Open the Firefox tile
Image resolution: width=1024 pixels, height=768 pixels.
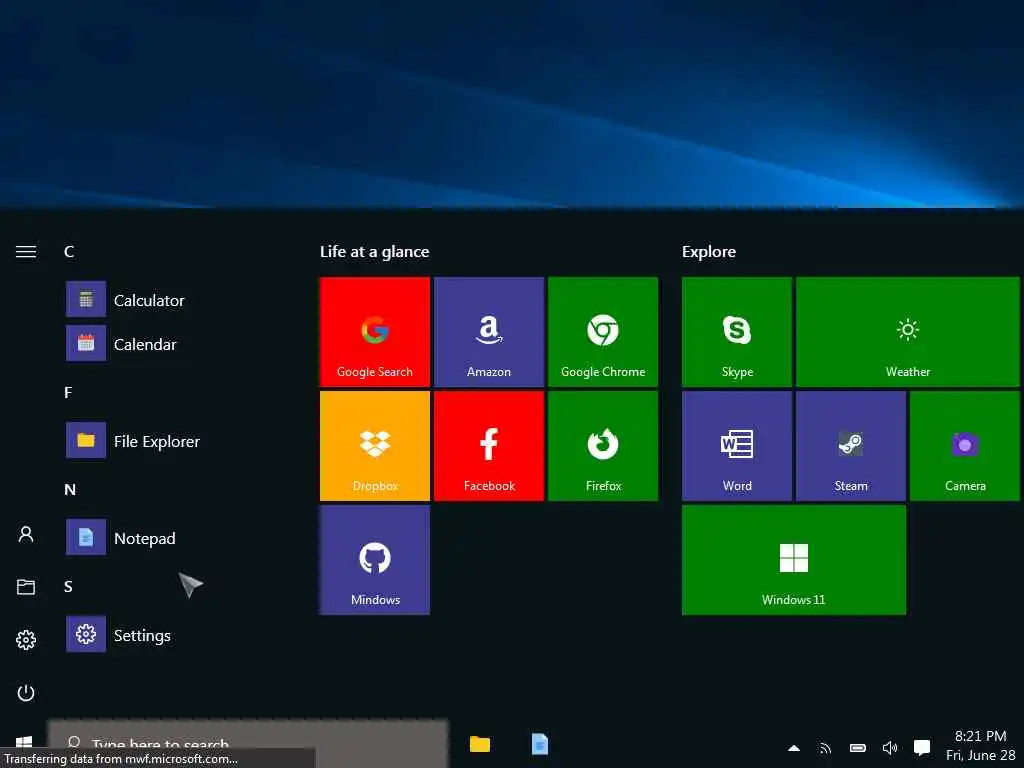point(603,446)
